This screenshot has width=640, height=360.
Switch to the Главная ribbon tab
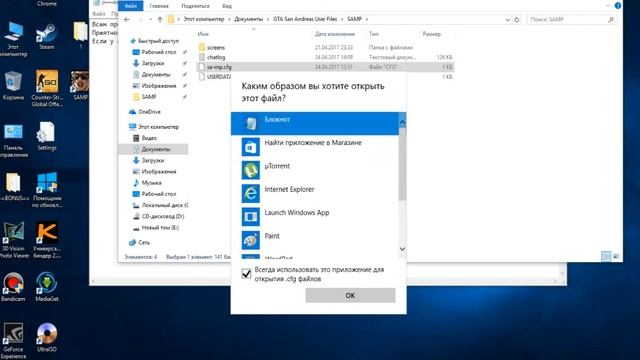pos(159,6)
